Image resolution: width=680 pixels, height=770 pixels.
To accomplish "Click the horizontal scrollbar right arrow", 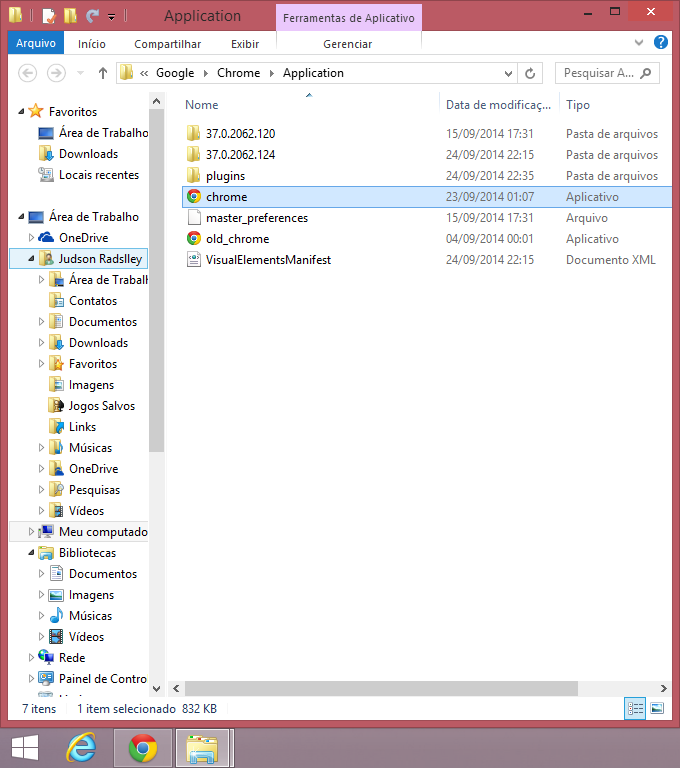I will [662, 688].
